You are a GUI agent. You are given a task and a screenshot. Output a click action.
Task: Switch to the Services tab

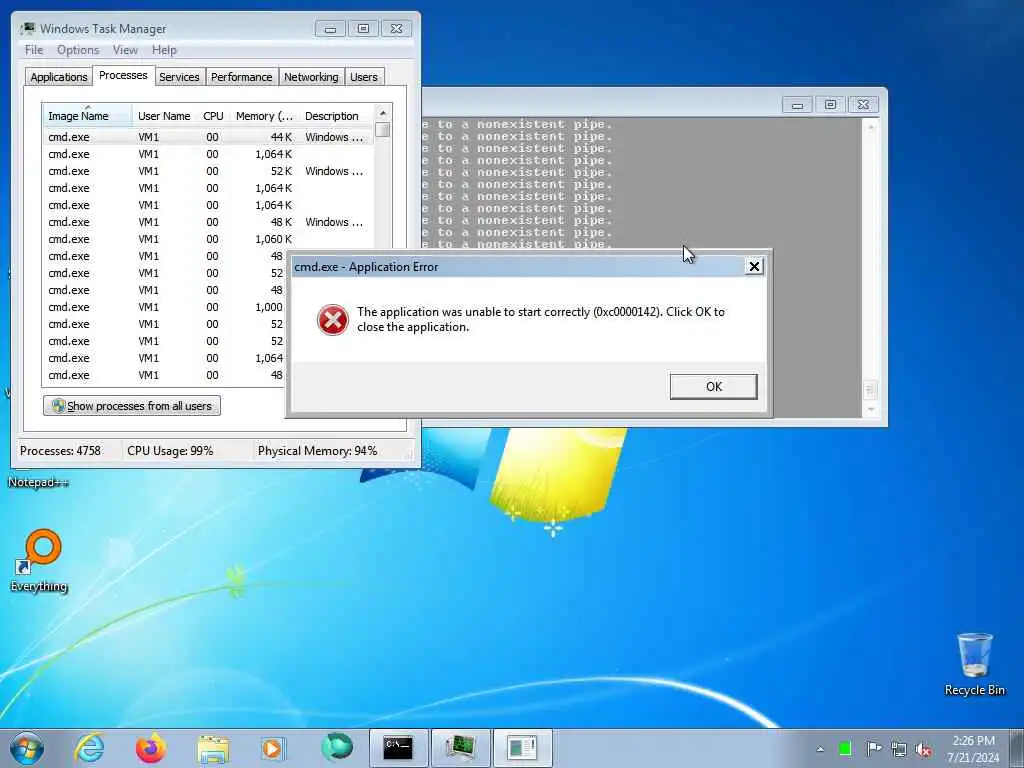click(179, 77)
